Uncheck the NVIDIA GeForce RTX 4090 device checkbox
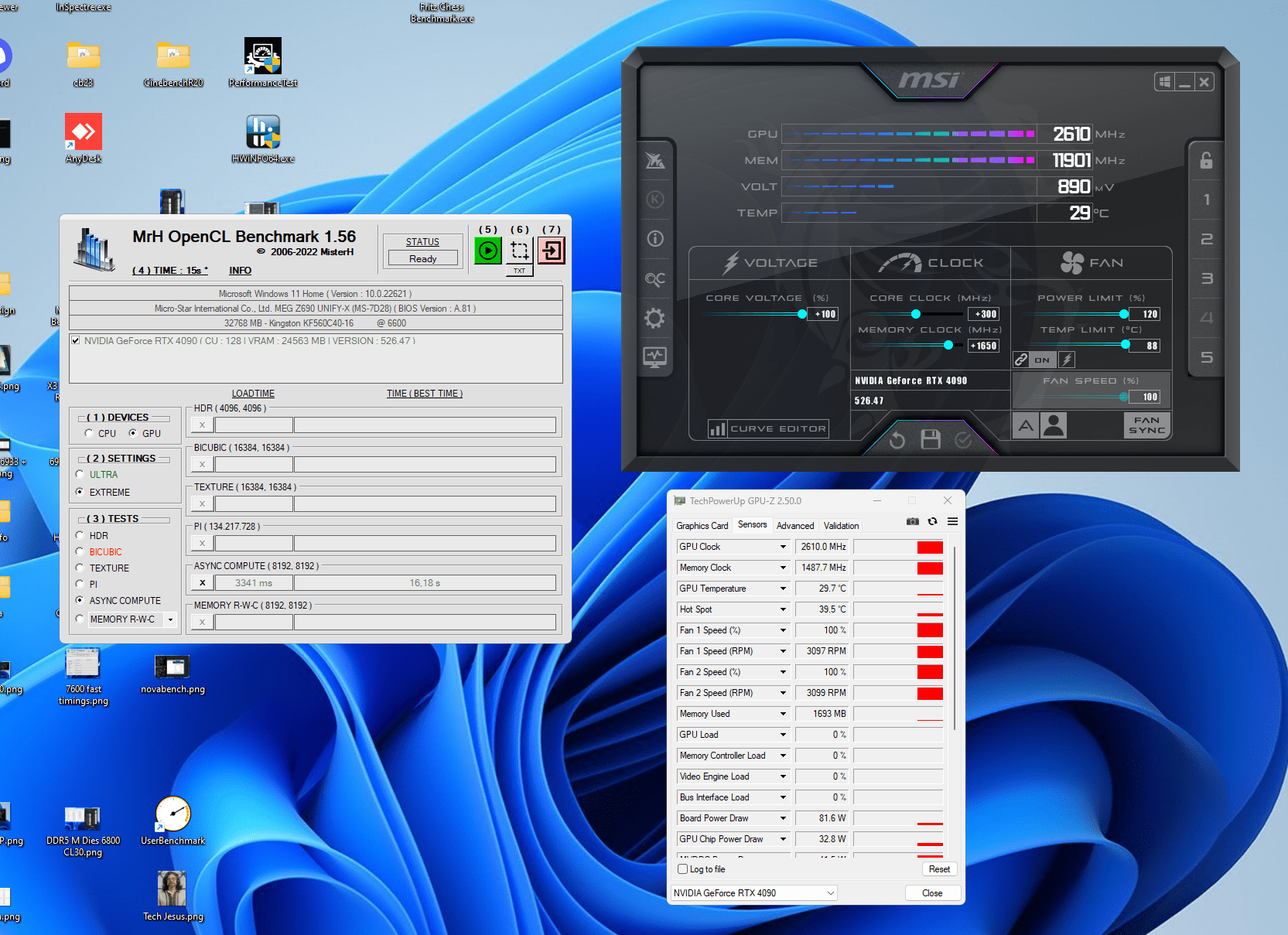This screenshot has width=1288, height=935. coord(76,340)
